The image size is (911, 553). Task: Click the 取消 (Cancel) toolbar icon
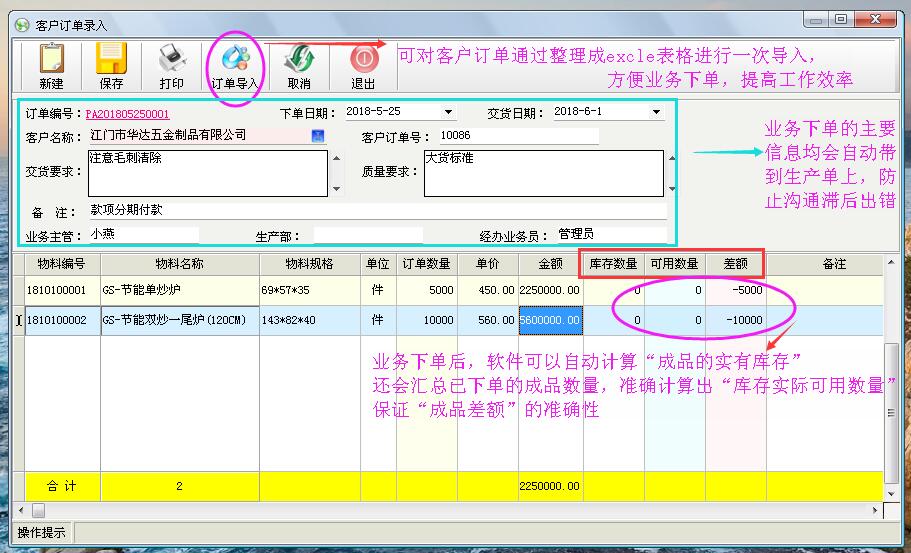pyautogui.click(x=299, y=66)
